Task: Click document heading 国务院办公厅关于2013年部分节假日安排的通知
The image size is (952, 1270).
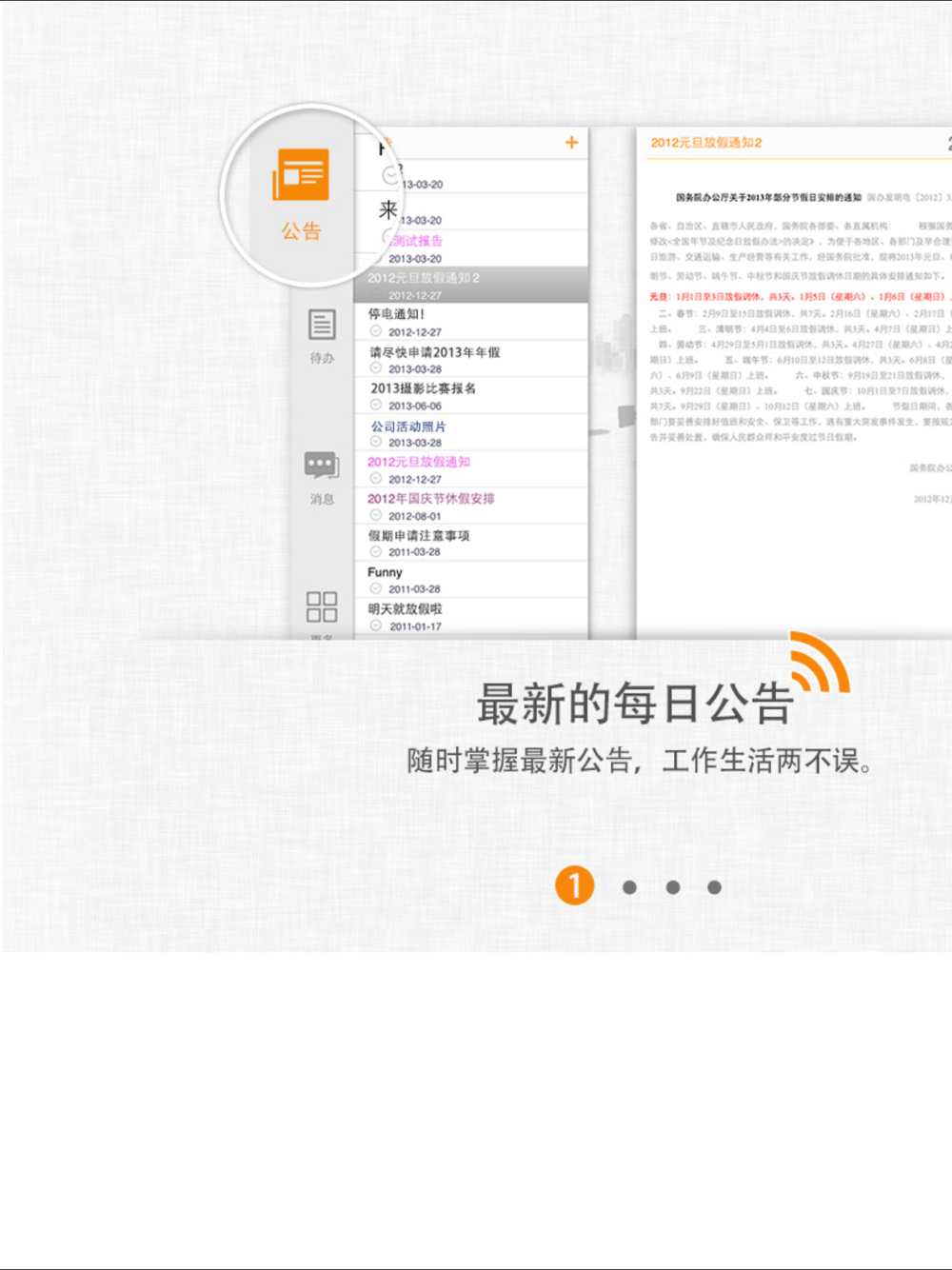Action: (x=768, y=197)
